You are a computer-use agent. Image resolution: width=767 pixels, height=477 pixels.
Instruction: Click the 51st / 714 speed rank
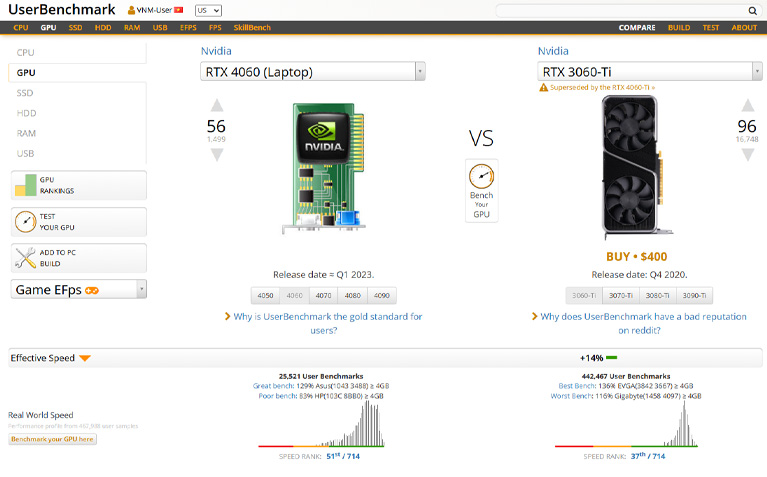point(343,456)
